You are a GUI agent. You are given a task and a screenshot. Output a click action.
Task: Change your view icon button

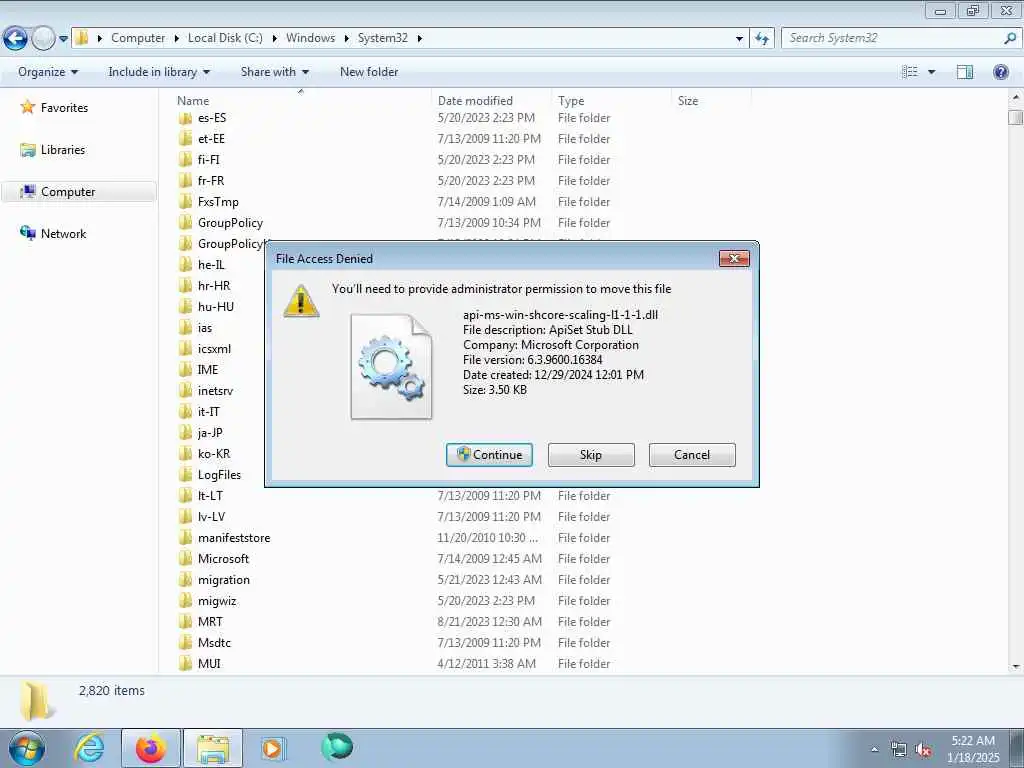click(x=910, y=72)
